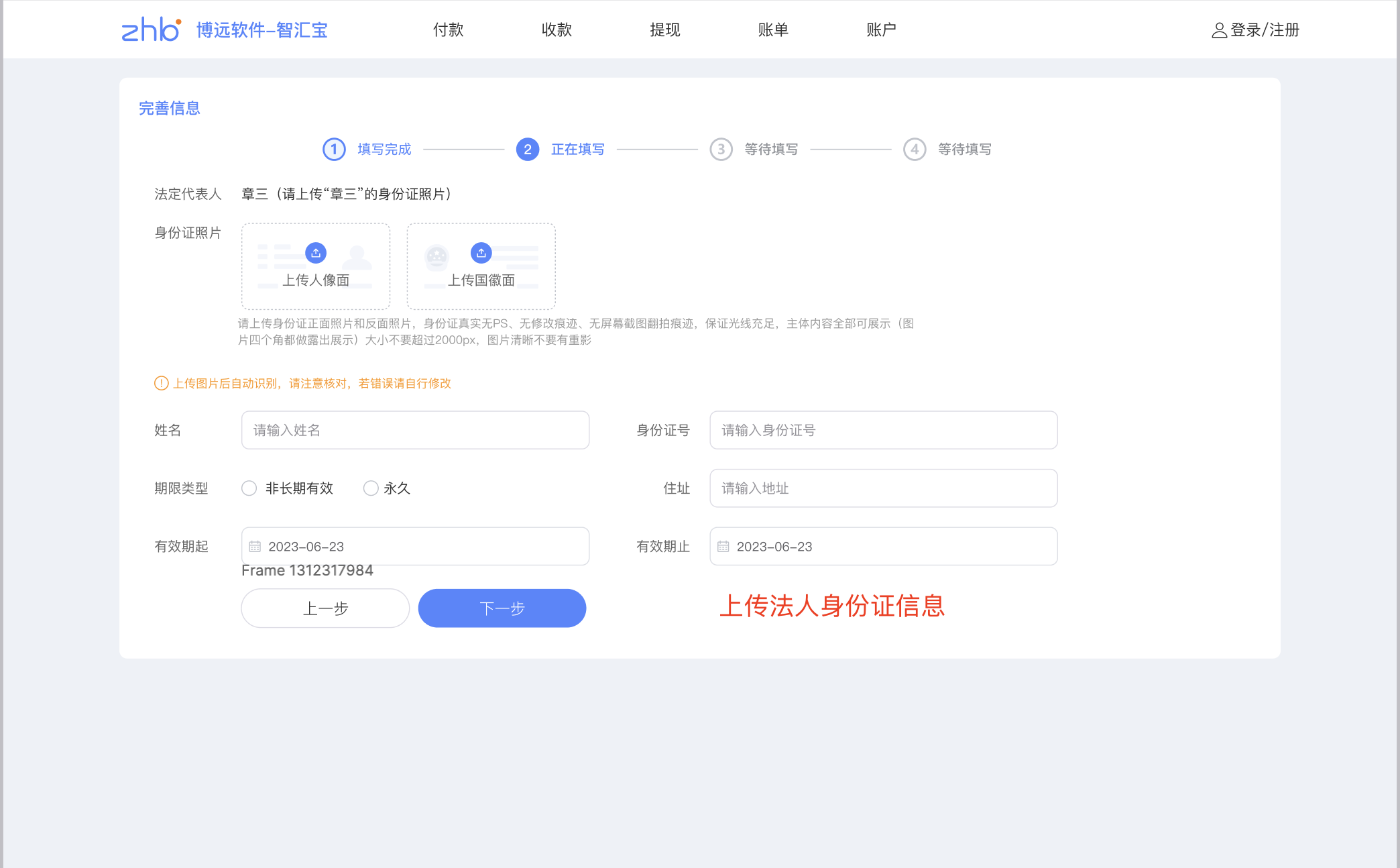Click step 3 circle 等待填写
Image resolution: width=1400 pixels, height=868 pixels.
[721, 149]
